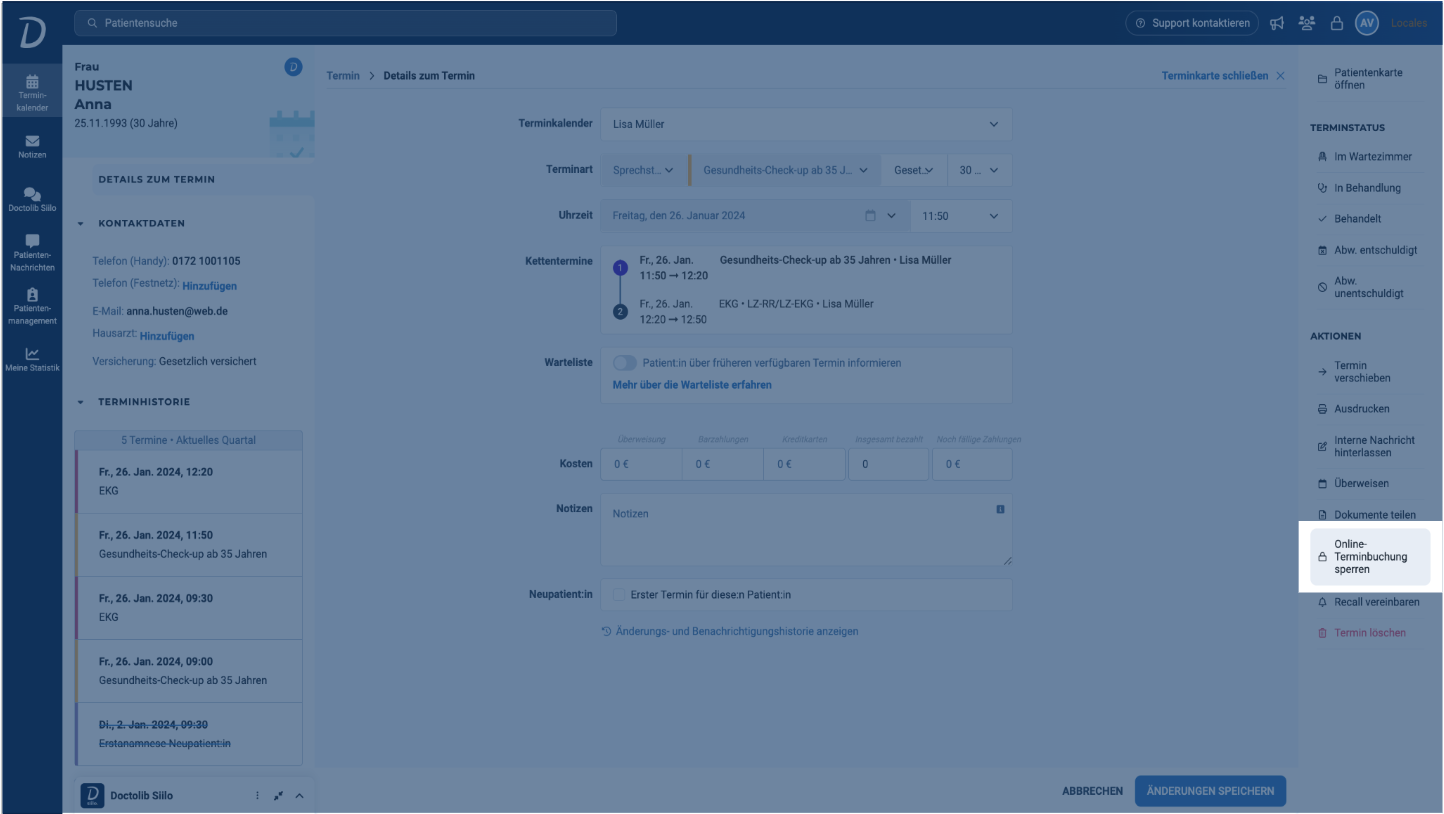
Task: Click the megaphone announcements icon
Action: 1277,23
